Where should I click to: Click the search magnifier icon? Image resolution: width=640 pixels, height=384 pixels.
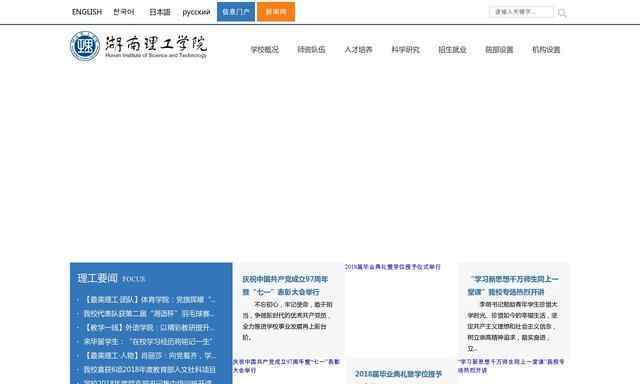click(x=562, y=13)
